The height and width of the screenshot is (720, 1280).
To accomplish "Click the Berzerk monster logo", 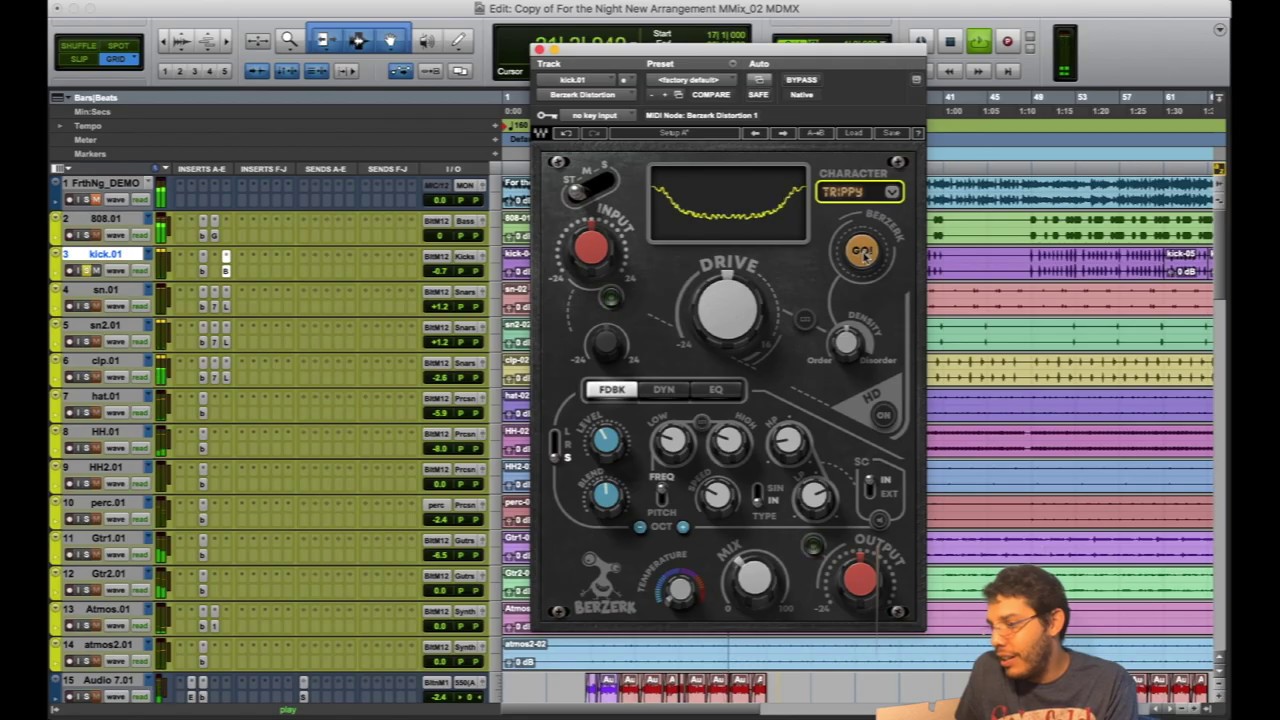I will (603, 583).
